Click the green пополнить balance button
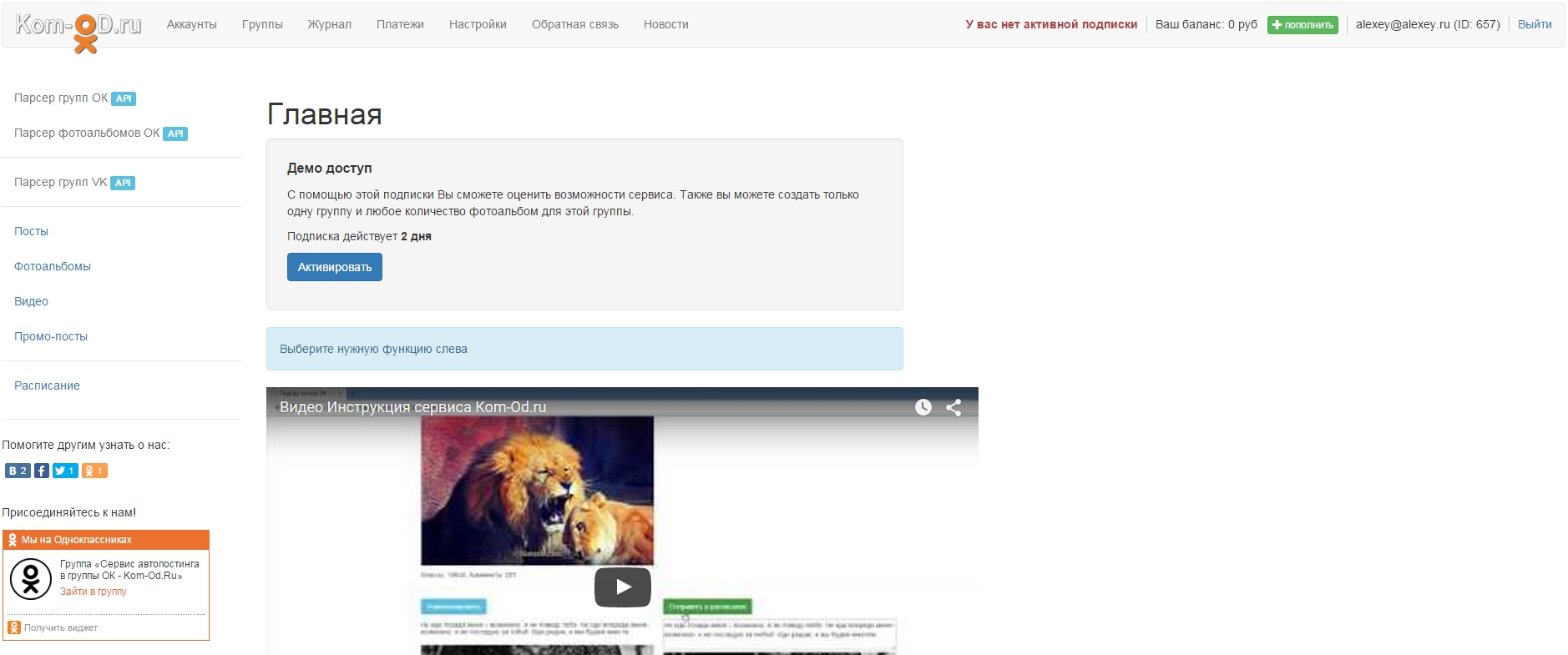The image size is (1568, 655). tap(1302, 25)
